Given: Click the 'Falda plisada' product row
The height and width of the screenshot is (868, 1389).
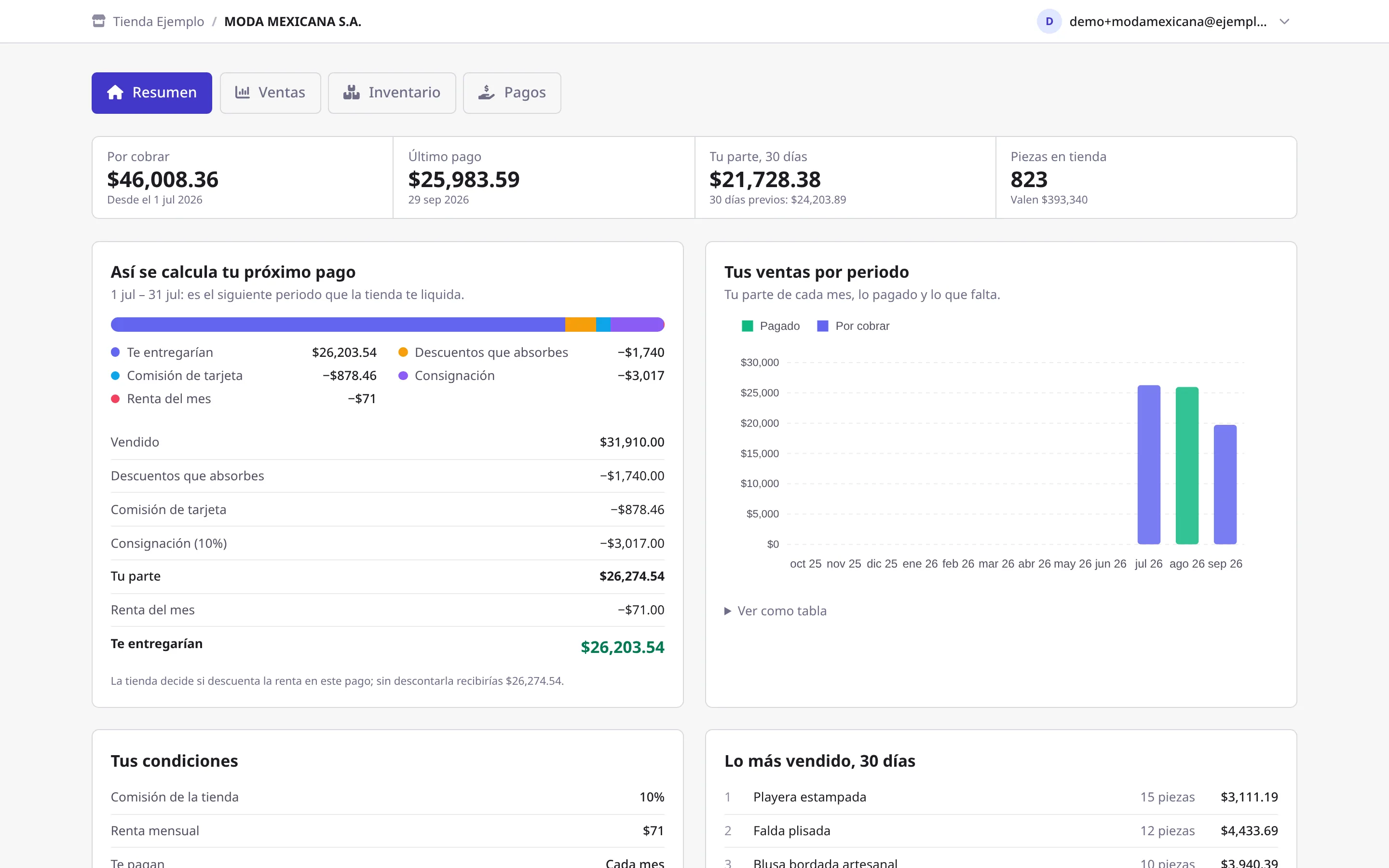Looking at the screenshot, I should [1001, 831].
